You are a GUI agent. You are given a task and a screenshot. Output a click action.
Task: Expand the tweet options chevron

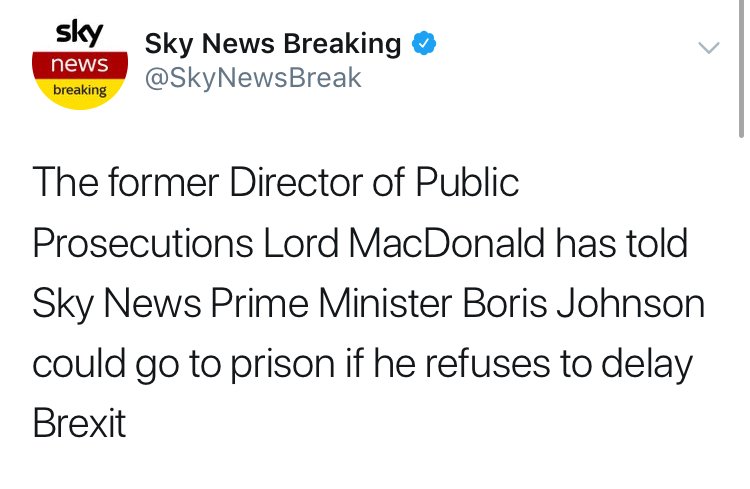coord(708,47)
